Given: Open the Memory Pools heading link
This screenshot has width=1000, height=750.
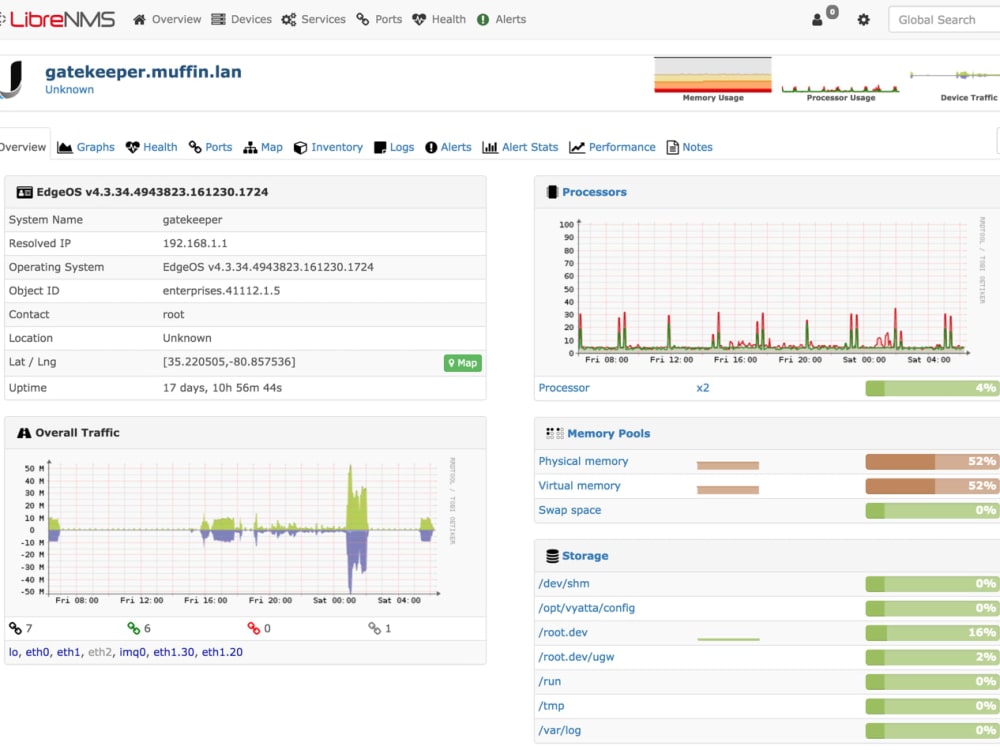Looking at the screenshot, I should tap(609, 434).
